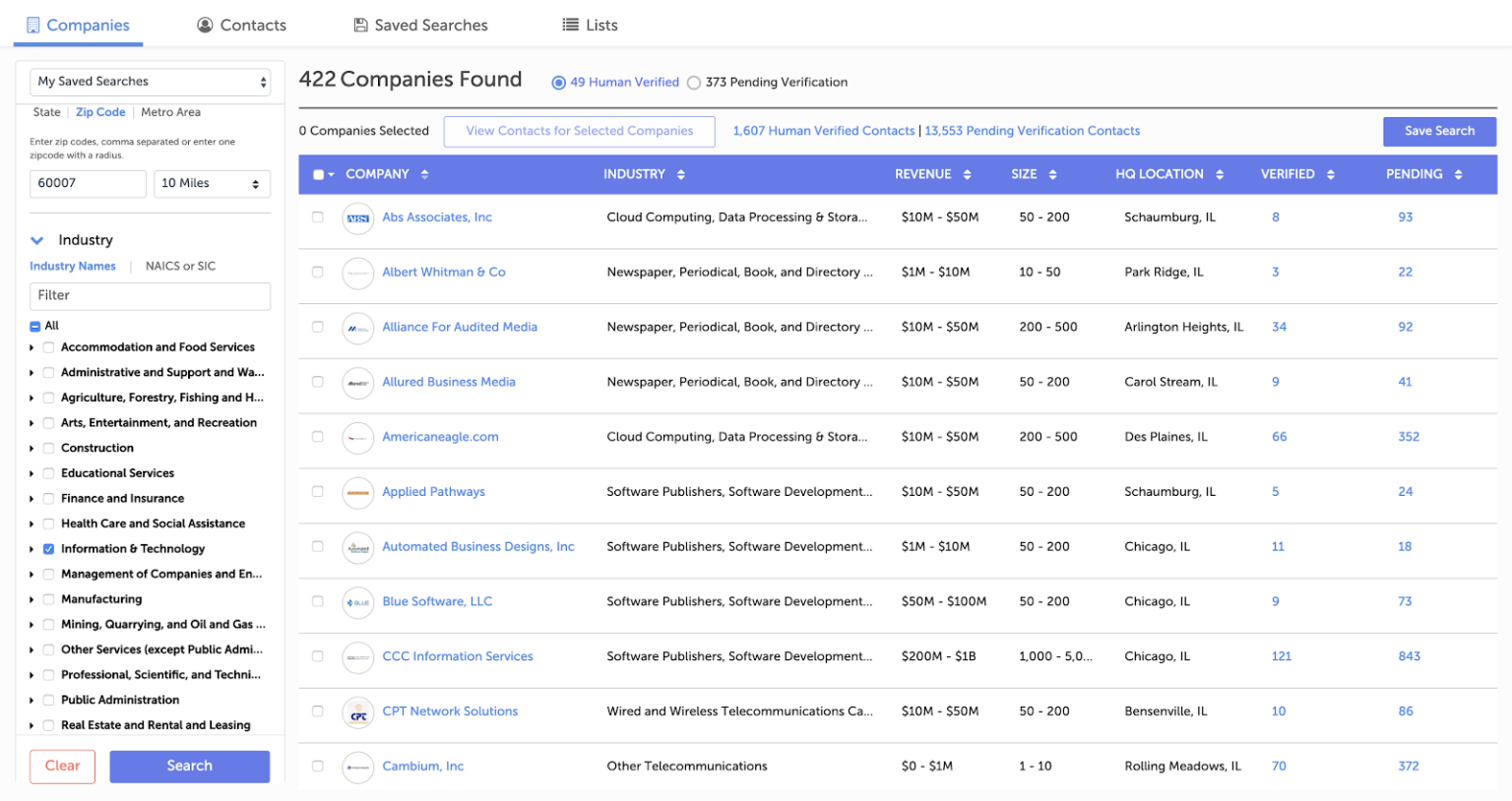The image size is (1512, 801).
Task: Open the My Saved Searches dropdown
Action: tap(149, 81)
